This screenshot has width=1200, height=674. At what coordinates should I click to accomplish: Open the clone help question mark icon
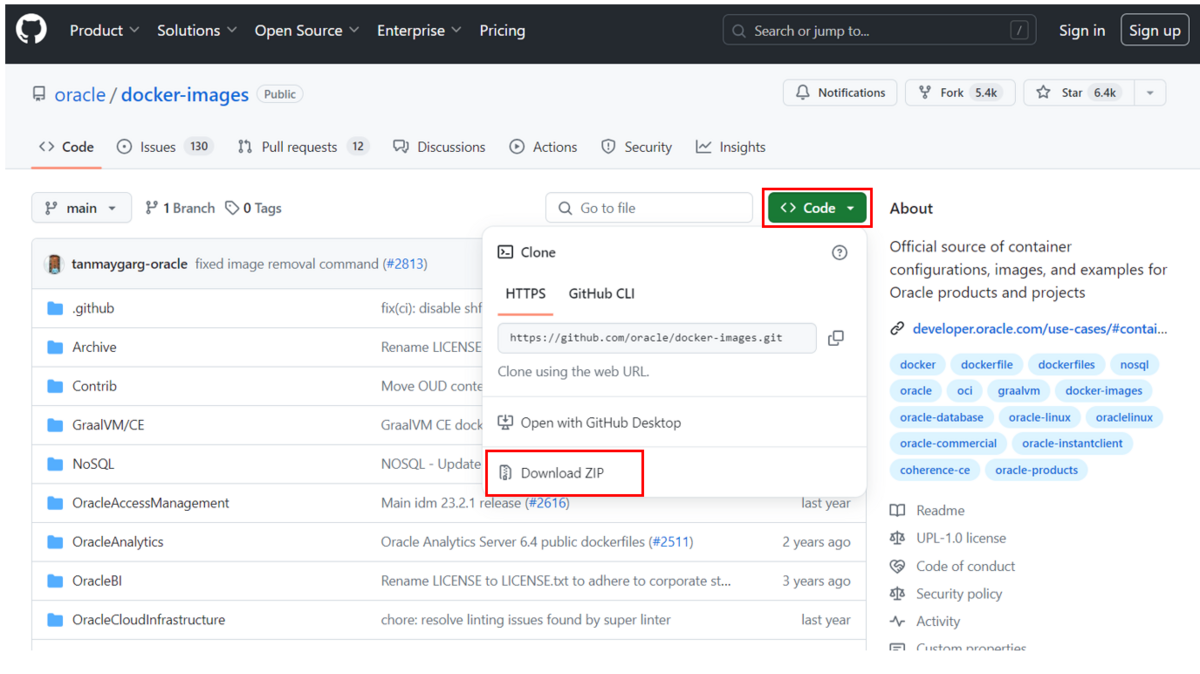[x=839, y=252]
